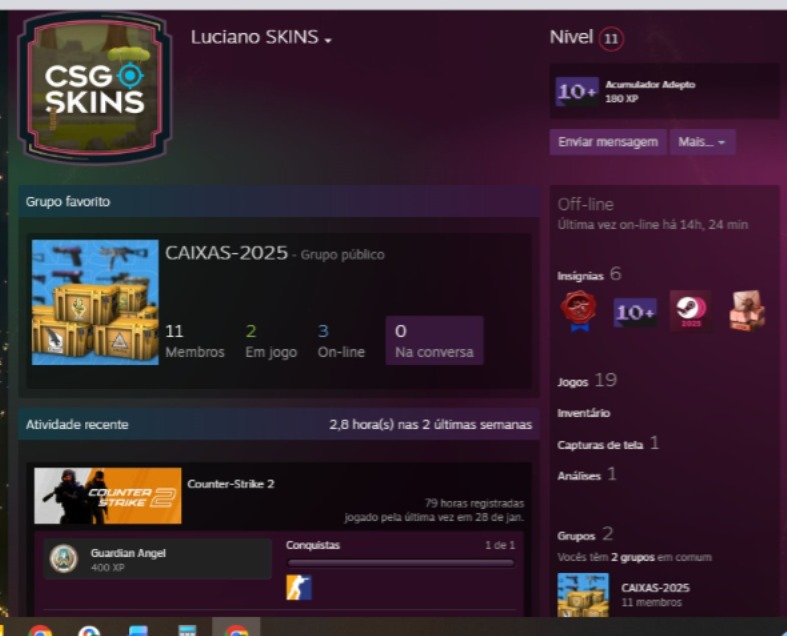Click the 2 Em jogo count
The height and width of the screenshot is (636, 787).
coord(271,341)
